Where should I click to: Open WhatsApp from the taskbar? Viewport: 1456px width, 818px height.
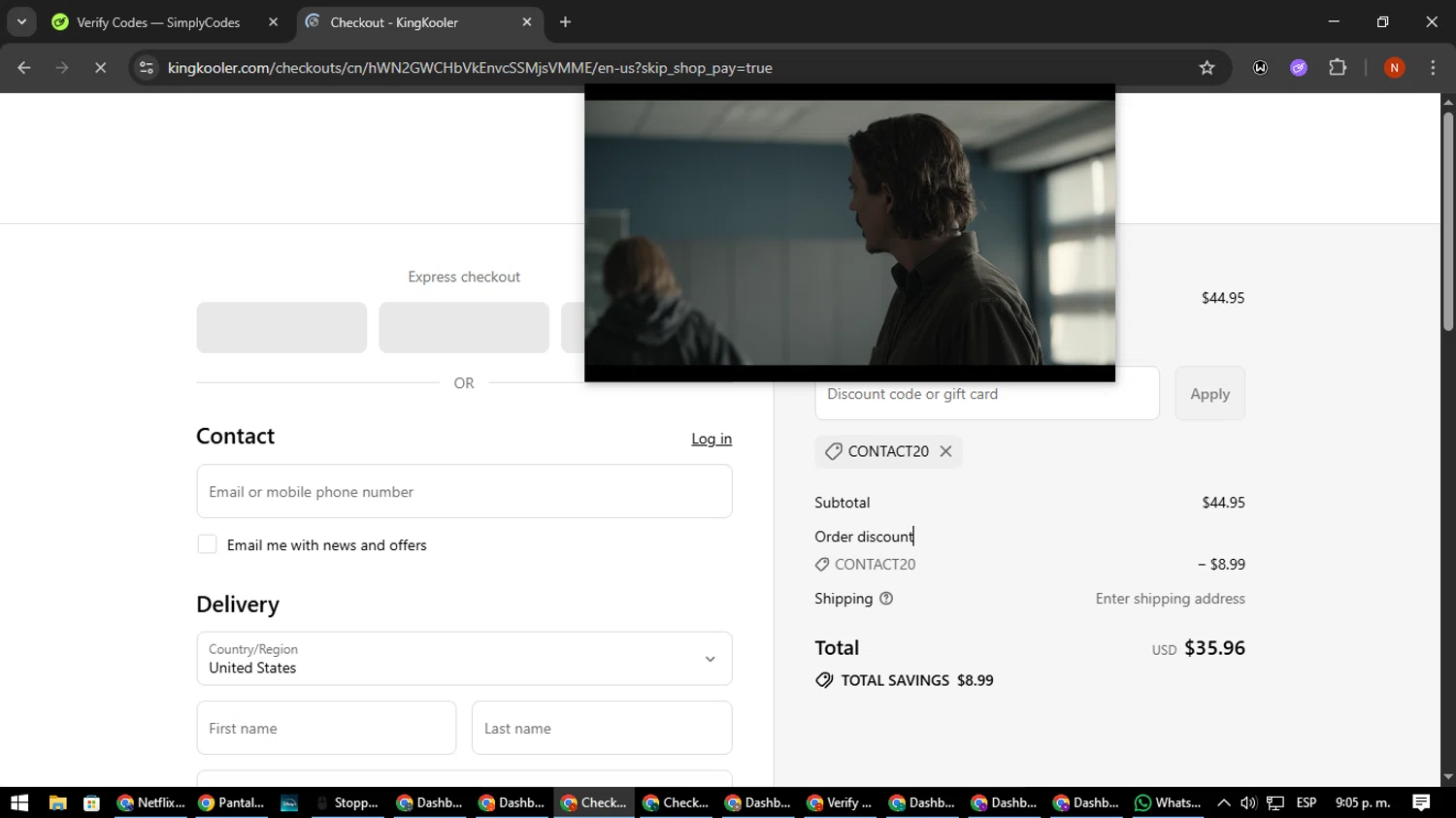click(x=1168, y=802)
